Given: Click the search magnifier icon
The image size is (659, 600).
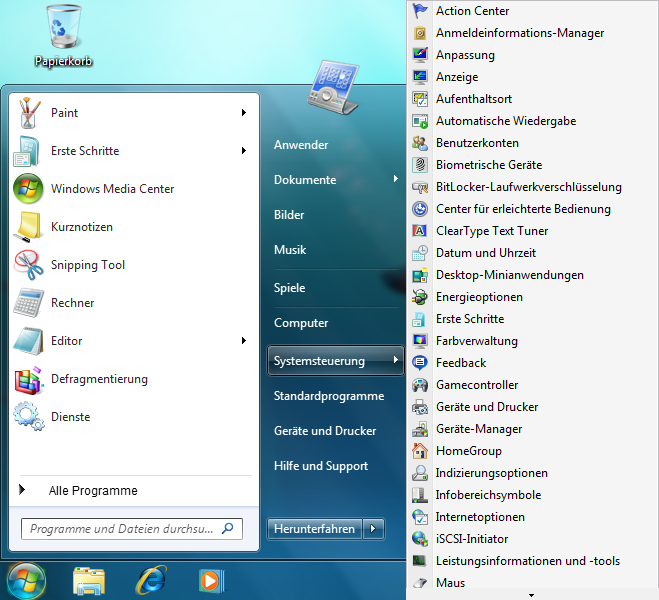Looking at the screenshot, I should (228, 528).
